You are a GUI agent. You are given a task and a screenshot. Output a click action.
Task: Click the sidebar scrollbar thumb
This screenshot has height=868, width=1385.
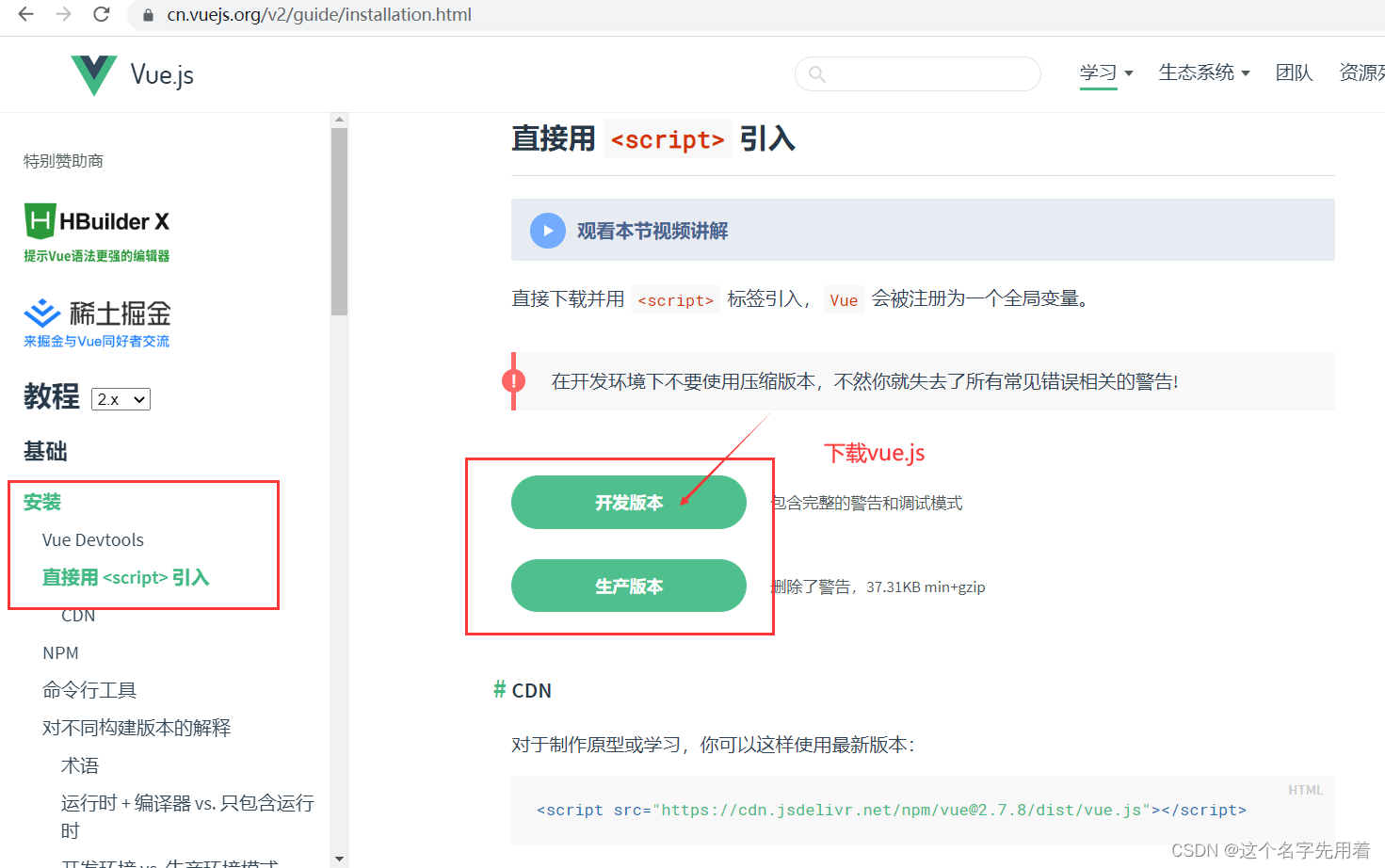339,221
